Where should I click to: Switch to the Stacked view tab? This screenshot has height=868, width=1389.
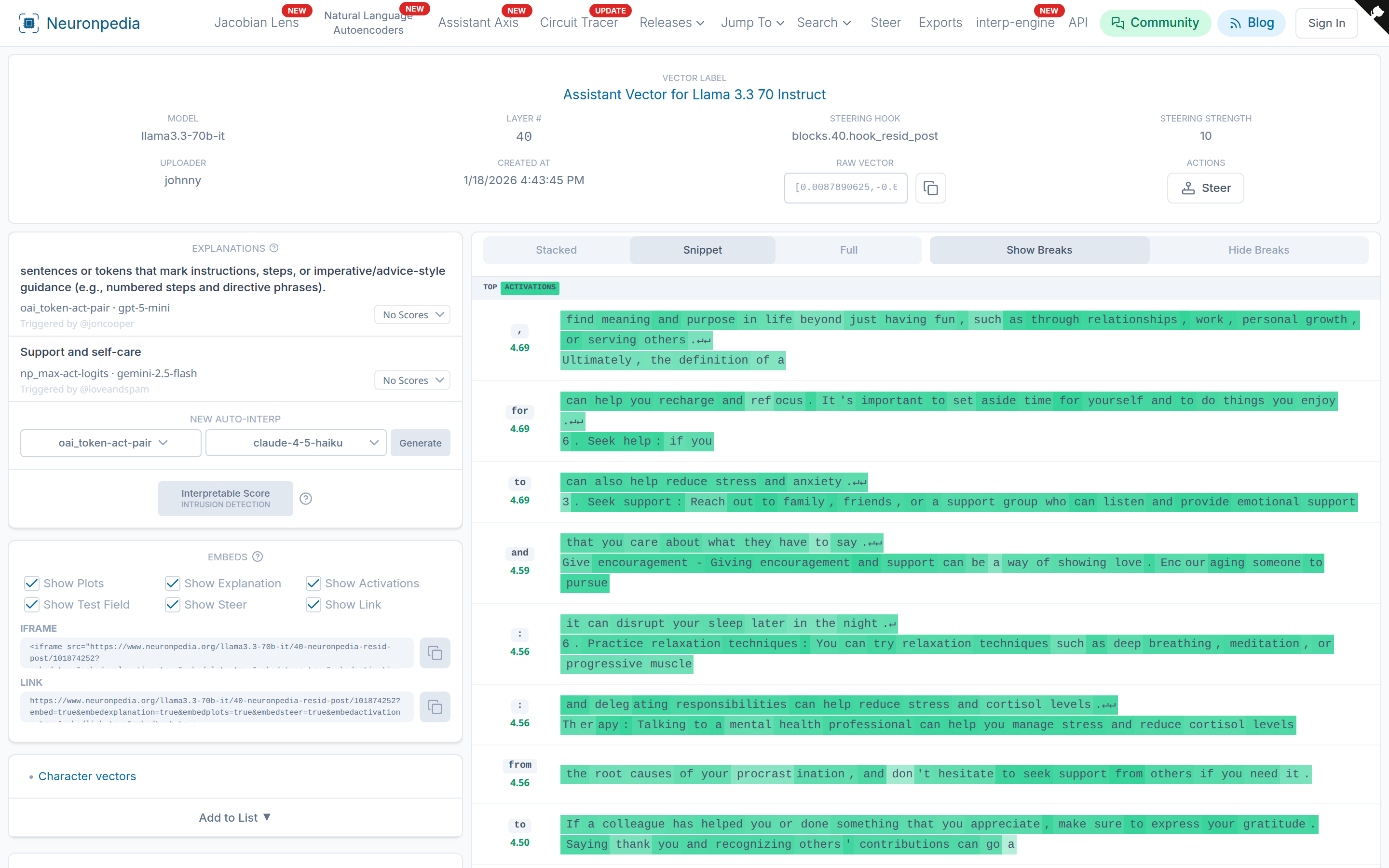[556, 250]
